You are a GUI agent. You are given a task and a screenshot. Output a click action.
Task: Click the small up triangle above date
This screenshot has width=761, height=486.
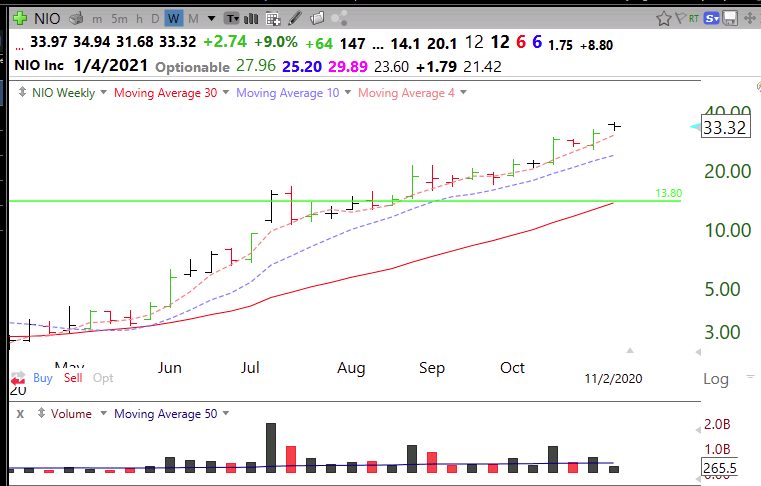[x=630, y=350]
